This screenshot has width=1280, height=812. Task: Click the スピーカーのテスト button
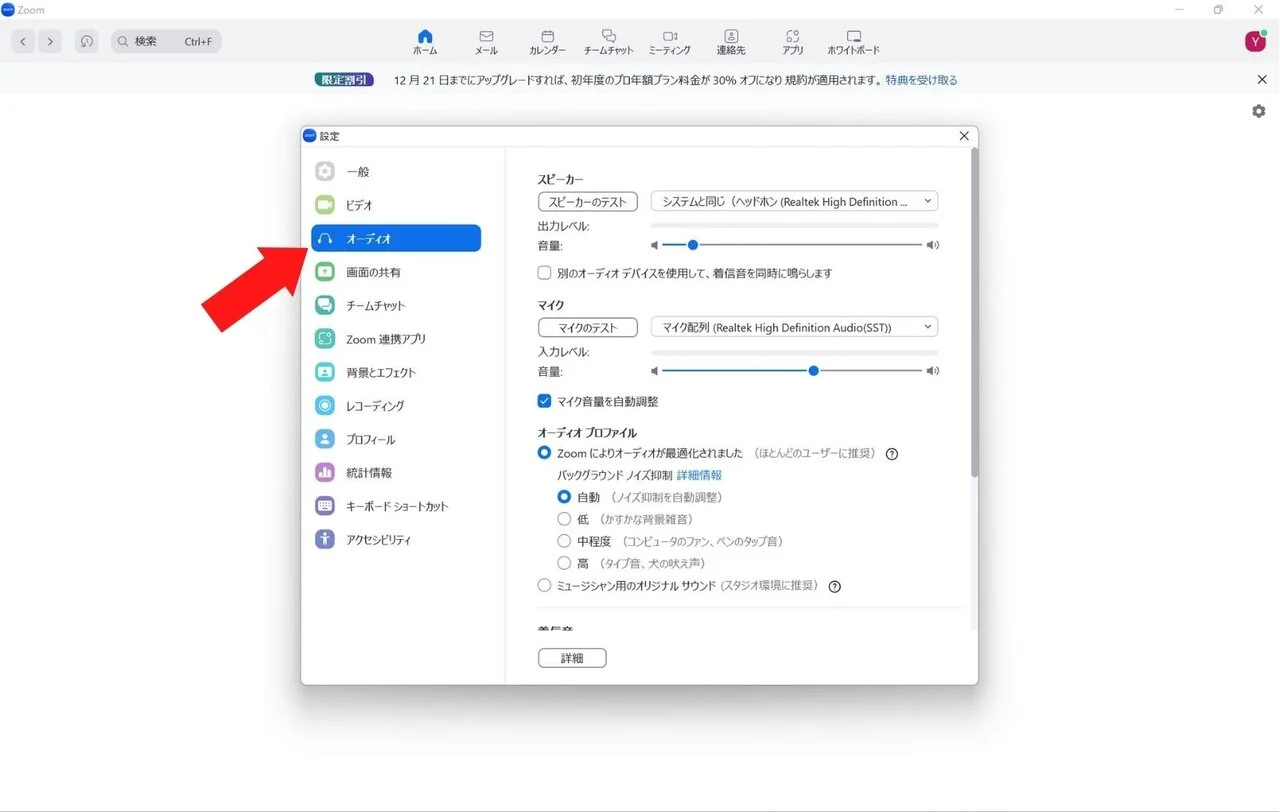588,201
